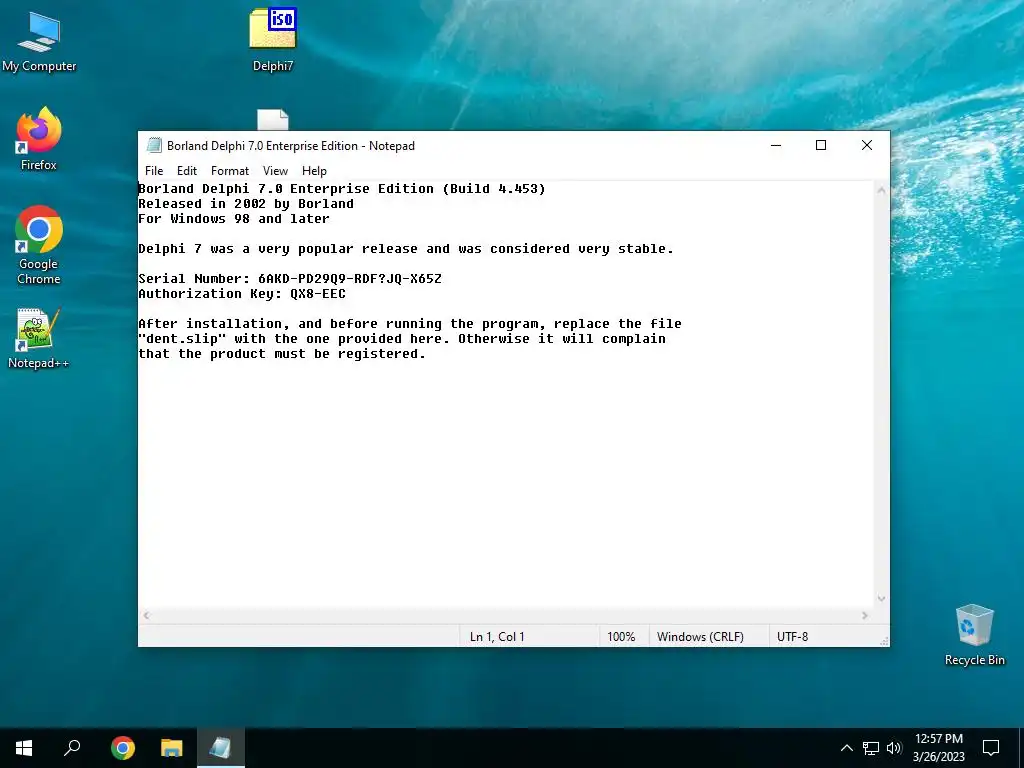
Task: Click the Notepad window title text
Action: [291, 146]
